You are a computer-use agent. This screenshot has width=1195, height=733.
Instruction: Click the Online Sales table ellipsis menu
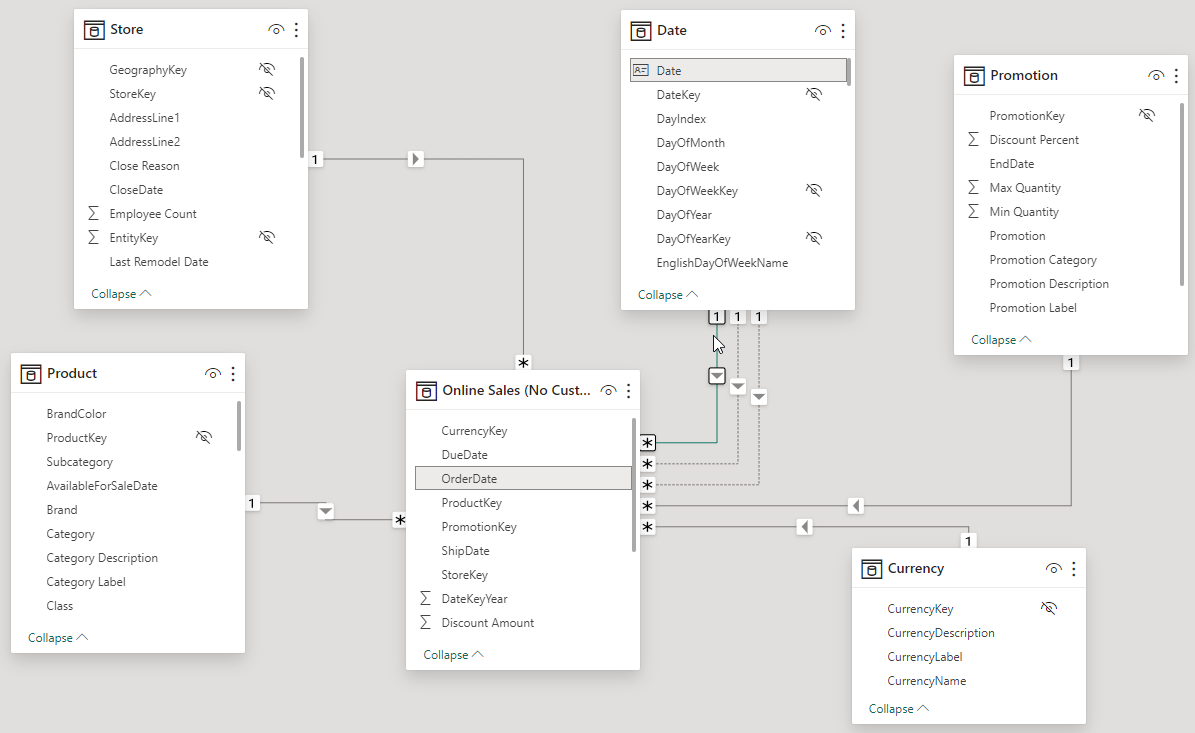(x=629, y=391)
